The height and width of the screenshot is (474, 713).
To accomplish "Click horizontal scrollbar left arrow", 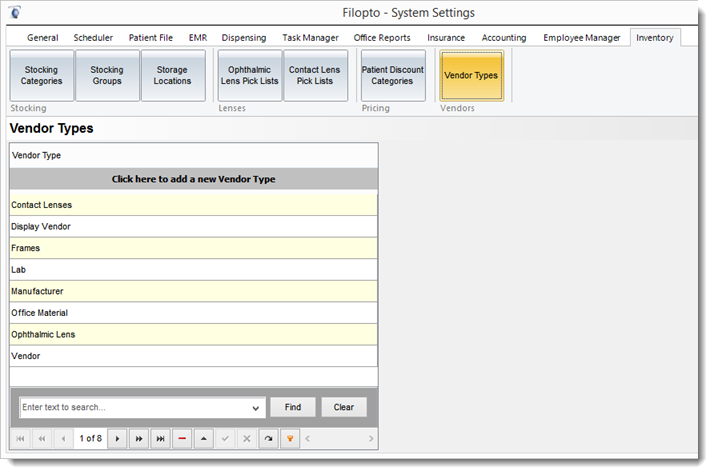I will pos(308,439).
